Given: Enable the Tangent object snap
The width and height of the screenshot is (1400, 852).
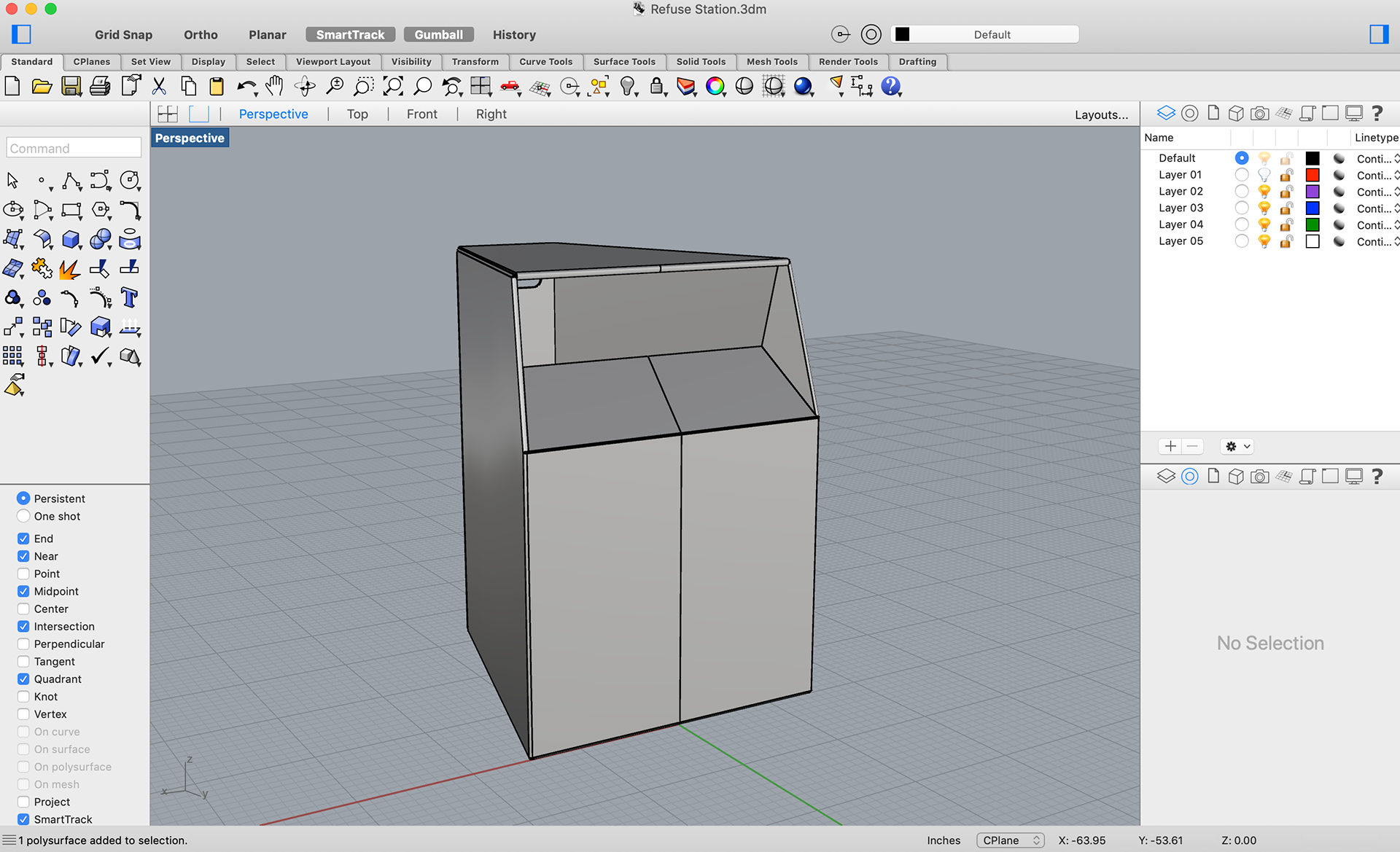Looking at the screenshot, I should (23, 661).
